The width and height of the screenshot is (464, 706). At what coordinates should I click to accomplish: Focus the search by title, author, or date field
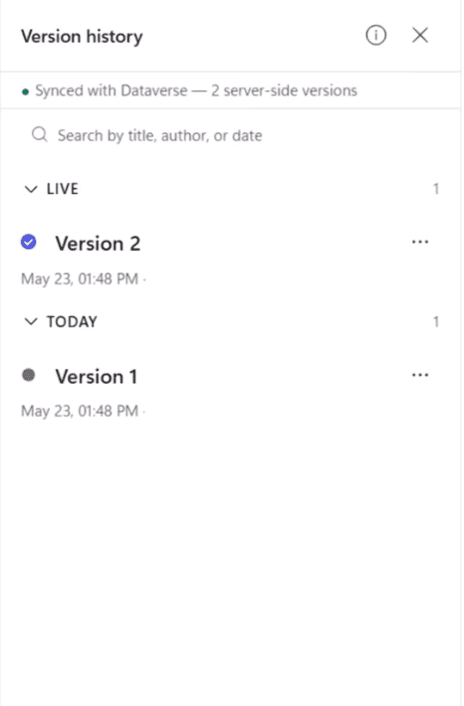pyautogui.click(x=230, y=135)
